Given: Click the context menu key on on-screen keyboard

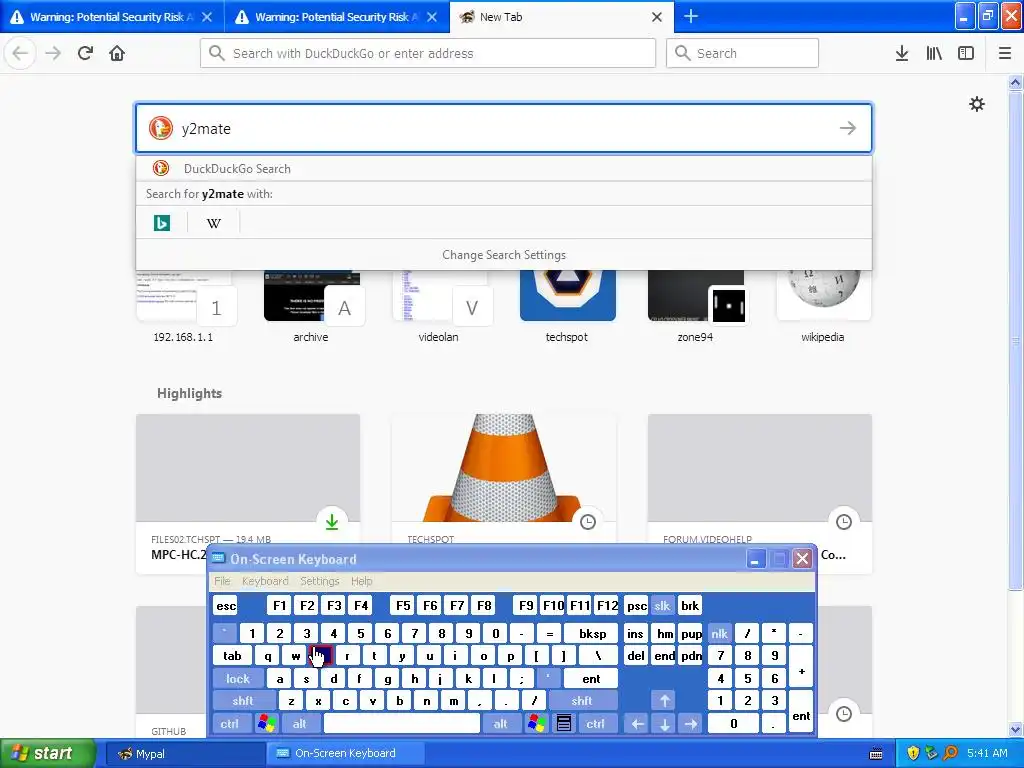Looking at the screenshot, I should (x=564, y=723).
